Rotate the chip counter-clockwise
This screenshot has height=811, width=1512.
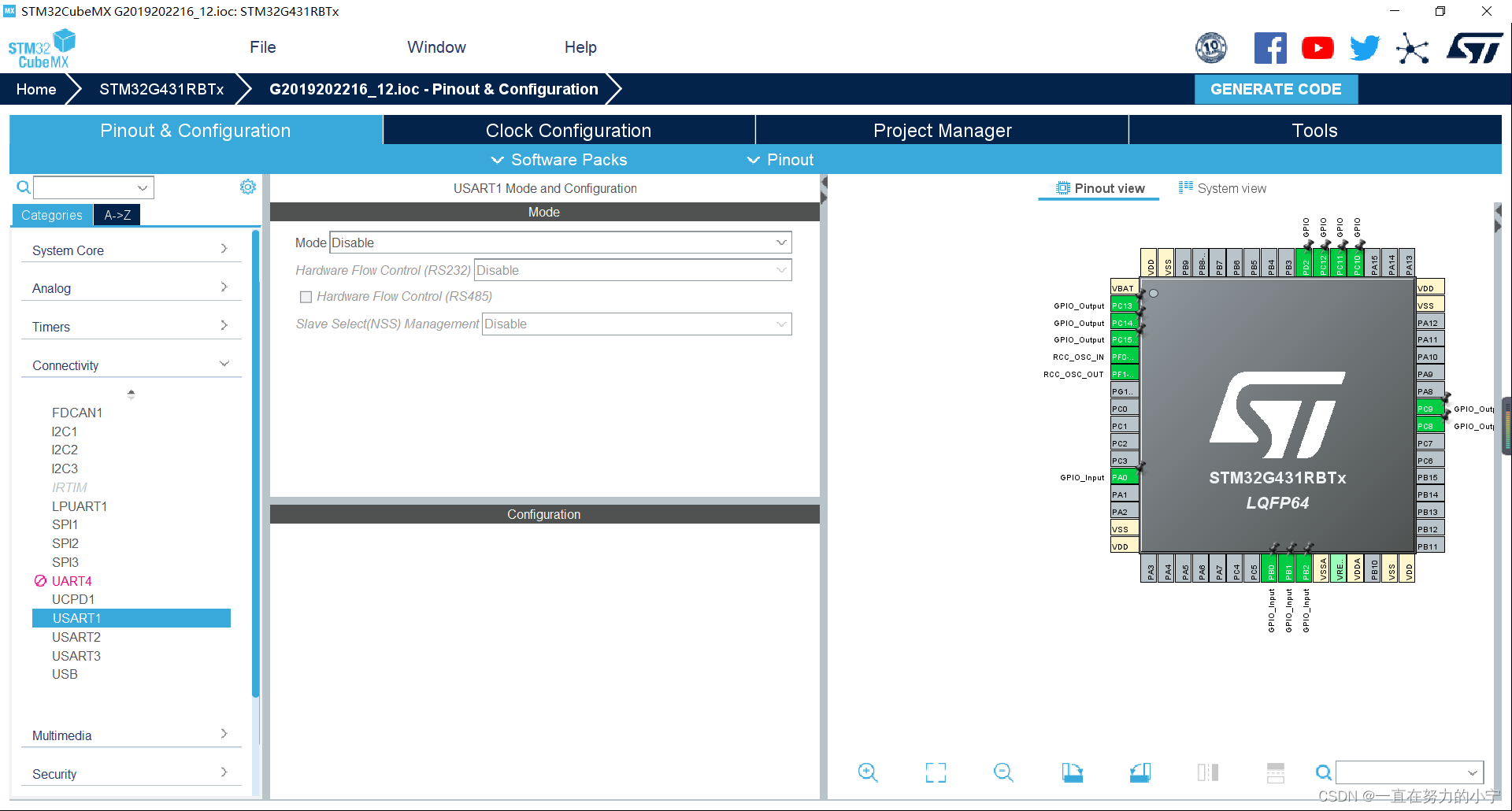(x=1140, y=772)
